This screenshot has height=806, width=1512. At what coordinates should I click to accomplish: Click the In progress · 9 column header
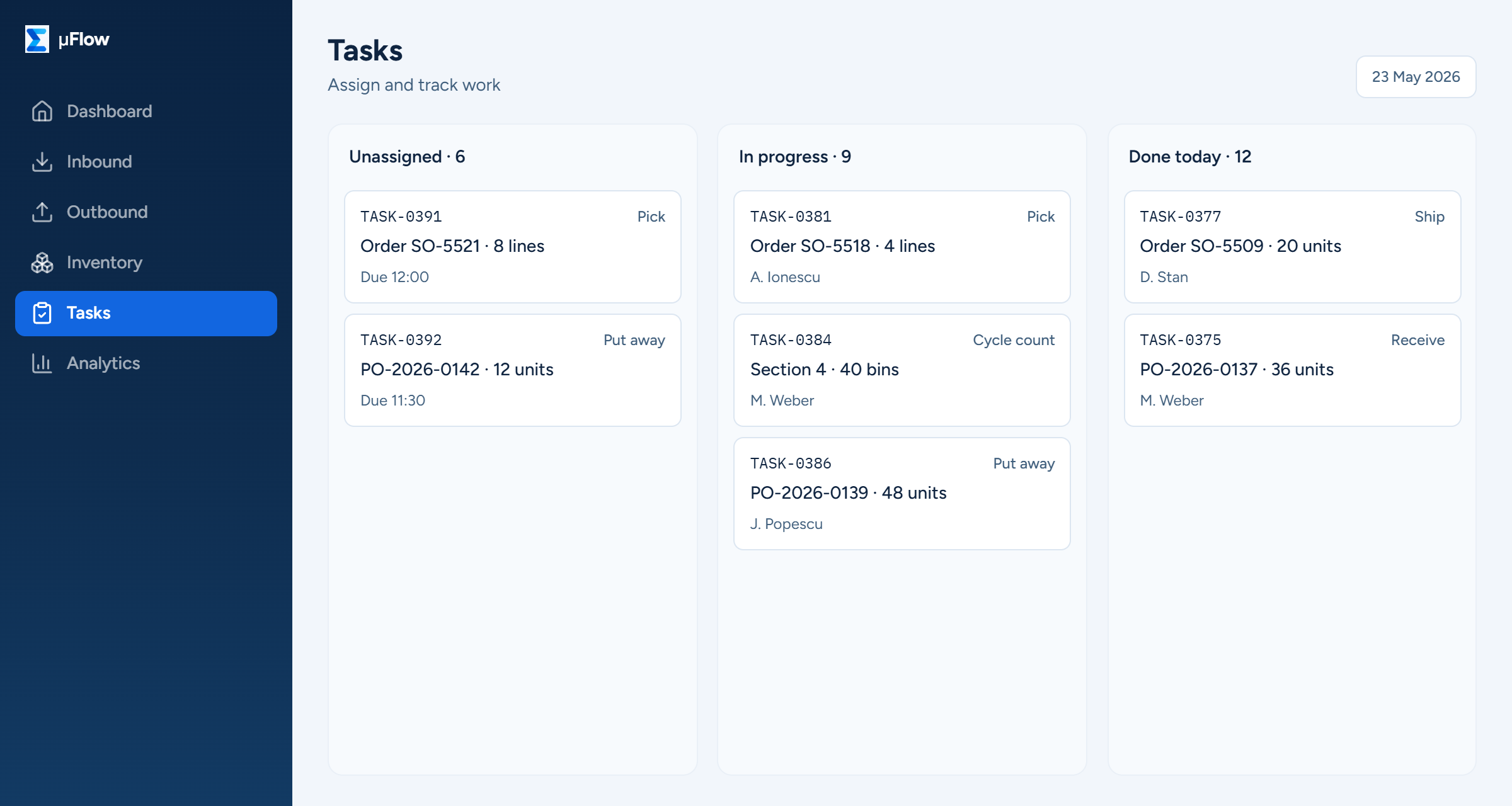(x=795, y=157)
